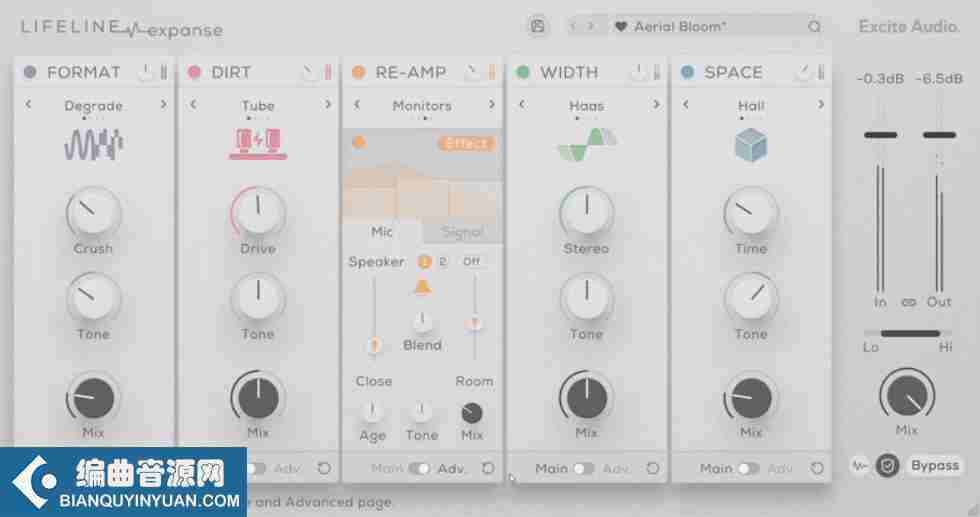This screenshot has width=980, height=517.
Task: Click the Excite Audio logo
Action: point(909,27)
